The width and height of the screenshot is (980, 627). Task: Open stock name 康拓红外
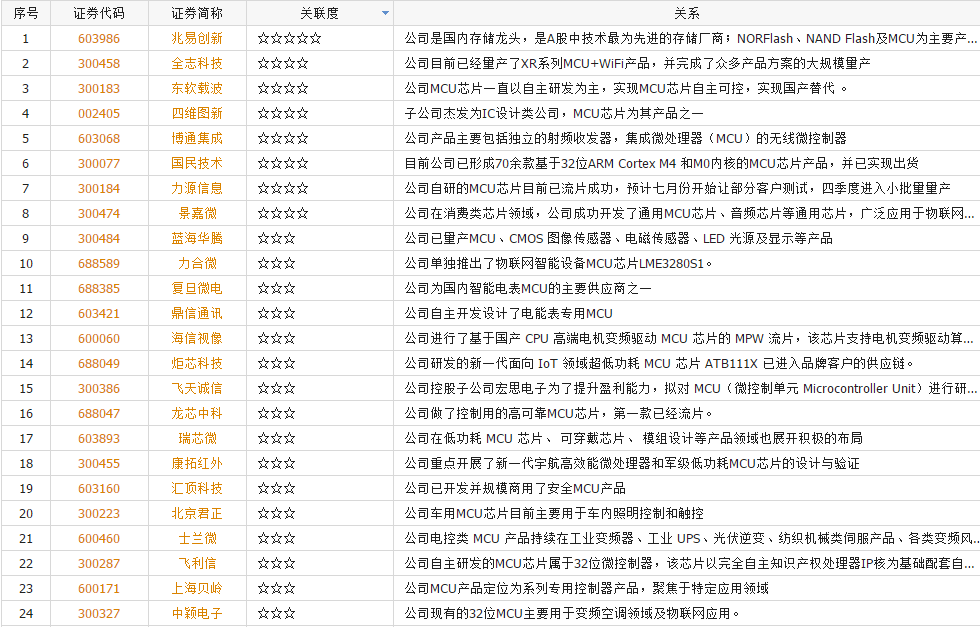(x=197, y=463)
